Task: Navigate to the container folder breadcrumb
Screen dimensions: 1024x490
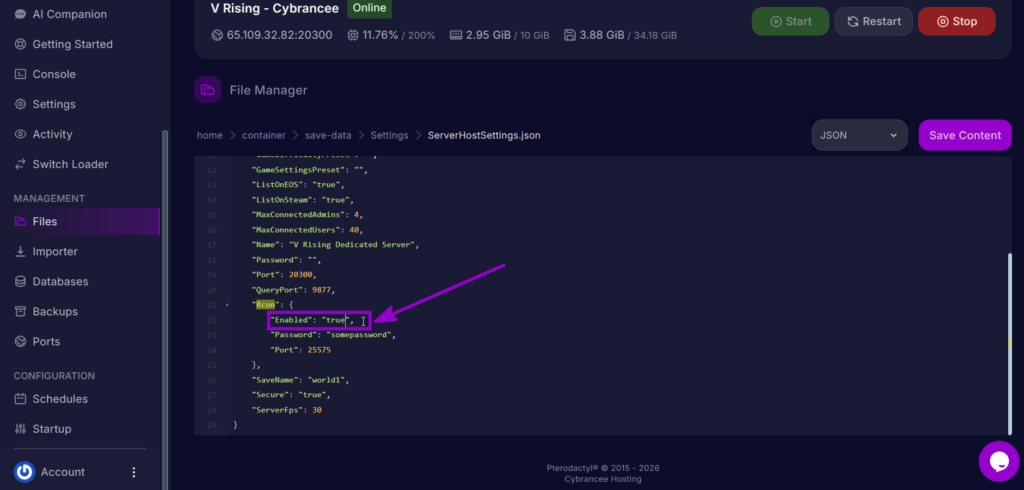Action: click(x=264, y=135)
